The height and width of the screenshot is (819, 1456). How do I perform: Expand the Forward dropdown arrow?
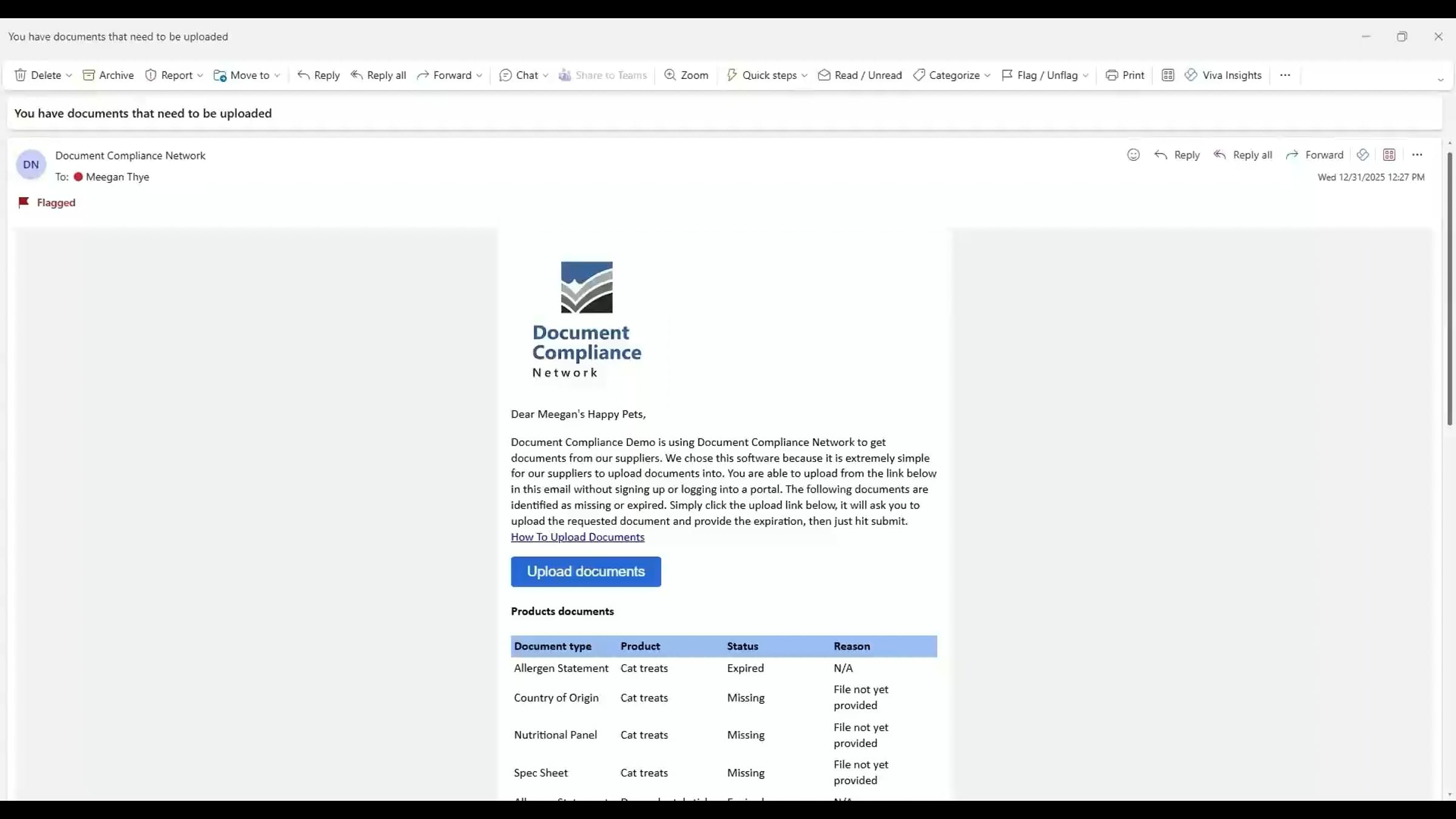coord(479,75)
